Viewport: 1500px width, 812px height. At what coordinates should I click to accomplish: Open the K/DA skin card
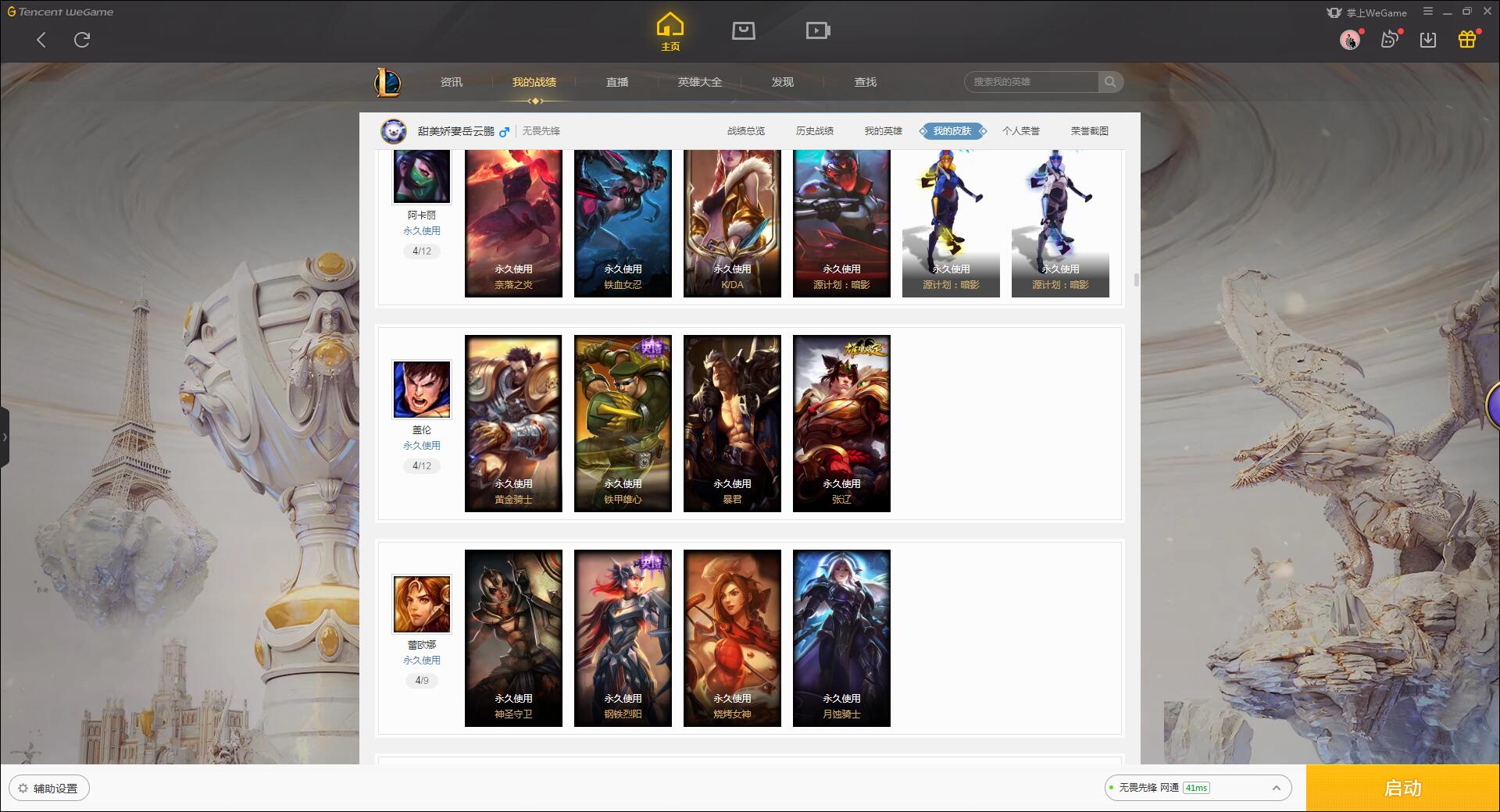(732, 223)
